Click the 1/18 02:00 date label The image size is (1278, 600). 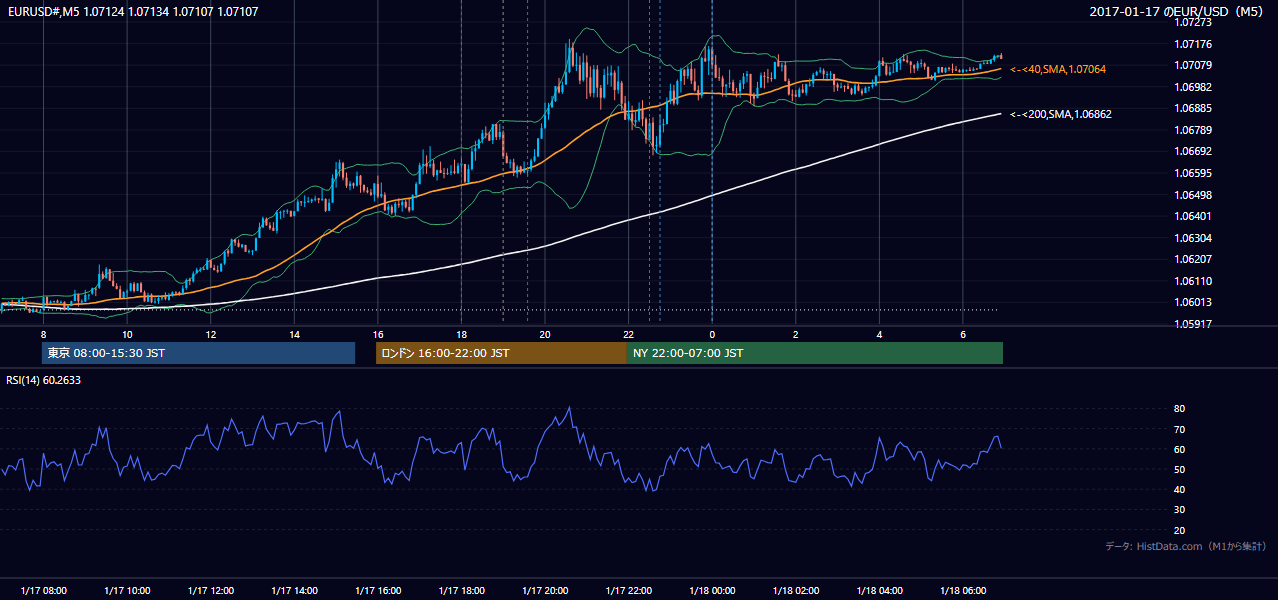click(795, 591)
